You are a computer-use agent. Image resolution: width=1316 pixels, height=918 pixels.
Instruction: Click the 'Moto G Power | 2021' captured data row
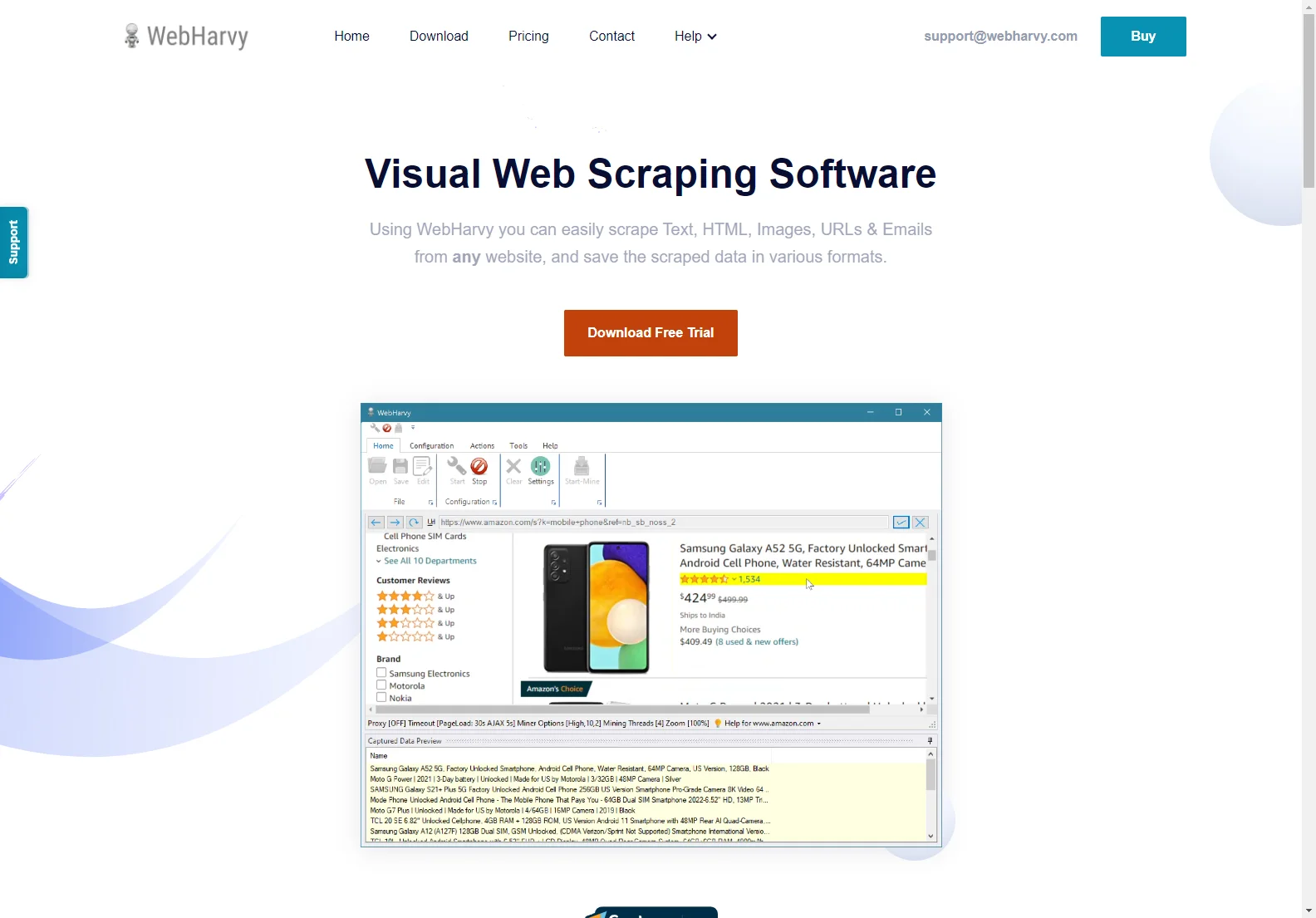[526, 779]
